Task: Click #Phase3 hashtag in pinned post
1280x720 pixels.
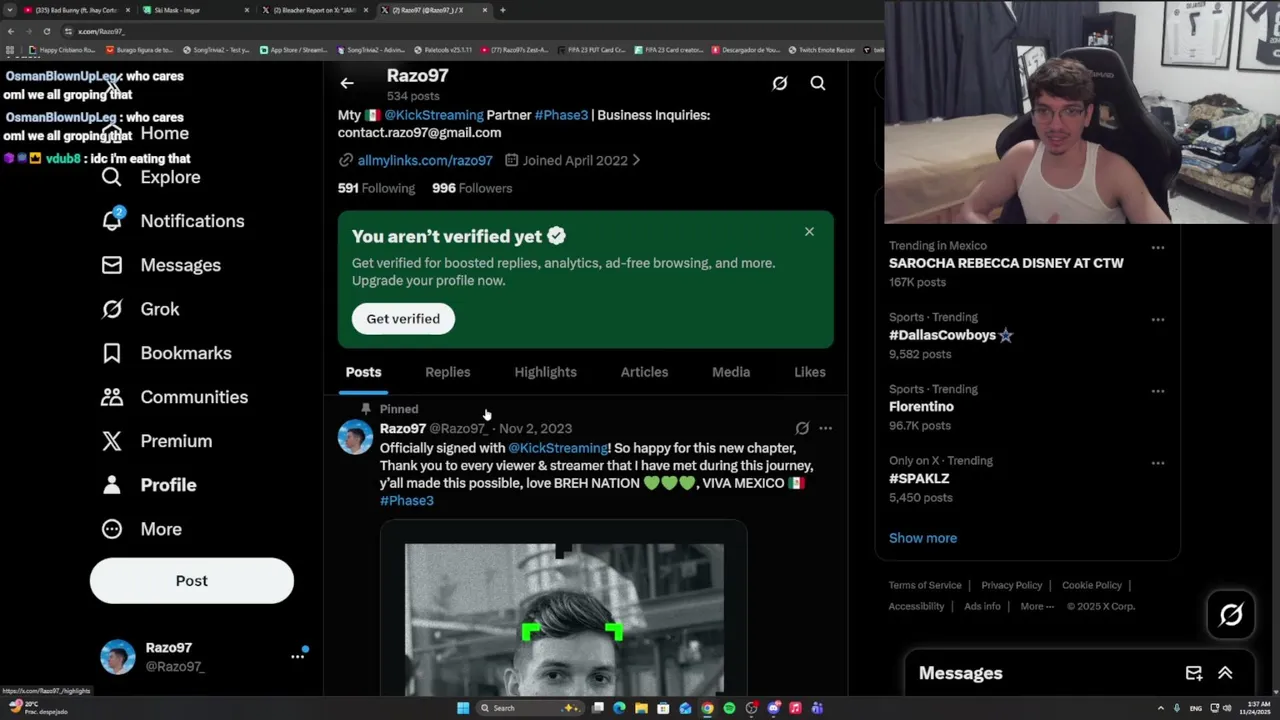Action: click(x=407, y=500)
